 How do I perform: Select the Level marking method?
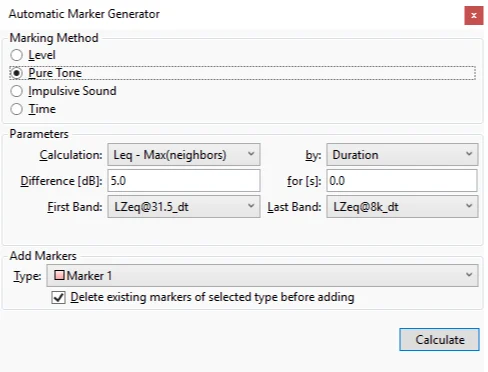click(x=16, y=55)
